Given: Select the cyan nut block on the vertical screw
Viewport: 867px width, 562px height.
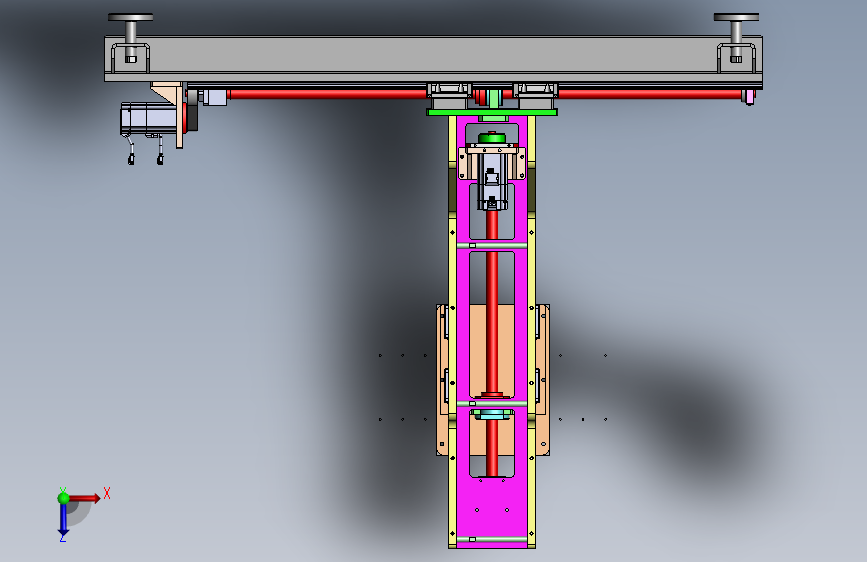Looking at the screenshot, I should tap(491, 414).
